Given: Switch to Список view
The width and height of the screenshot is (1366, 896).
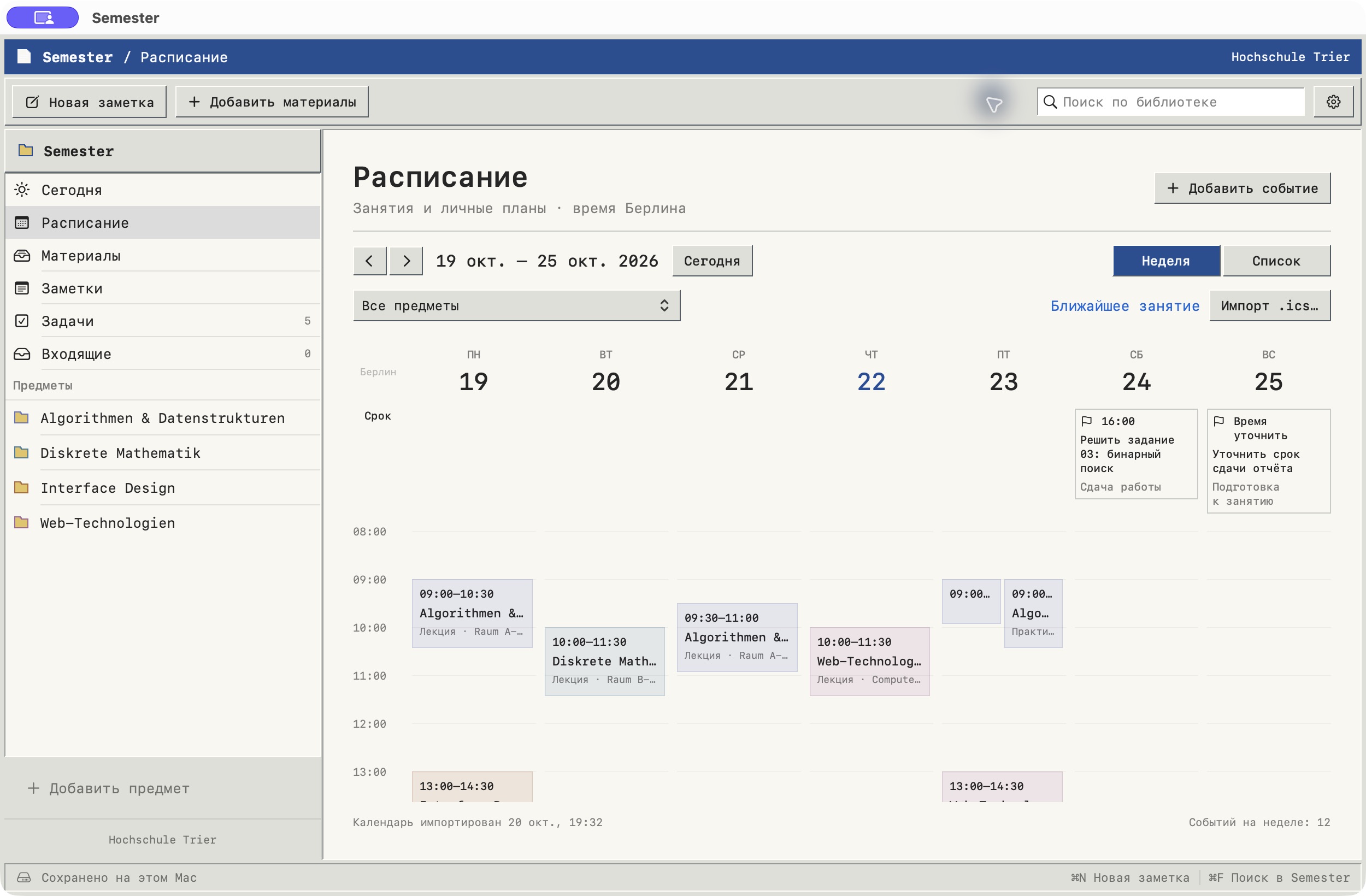Looking at the screenshot, I should coord(1276,261).
